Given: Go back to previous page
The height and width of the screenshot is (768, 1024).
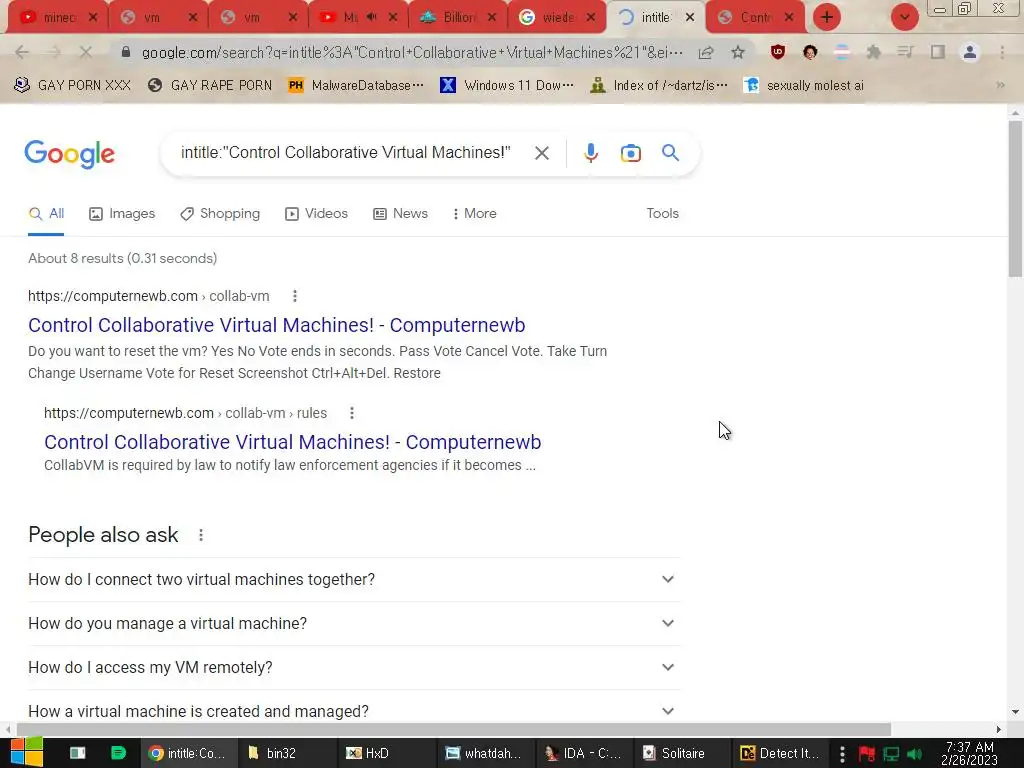Looking at the screenshot, I should point(22,52).
